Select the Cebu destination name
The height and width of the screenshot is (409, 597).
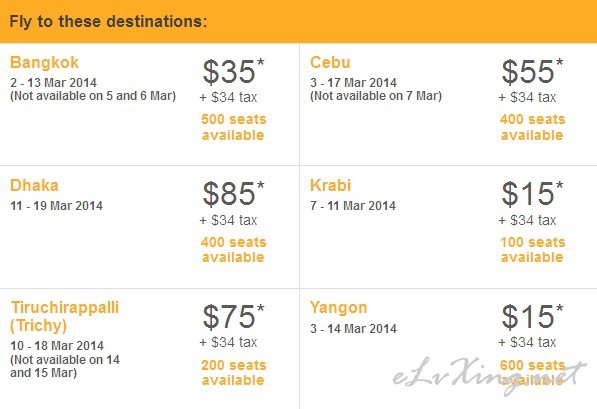[330, 62]
